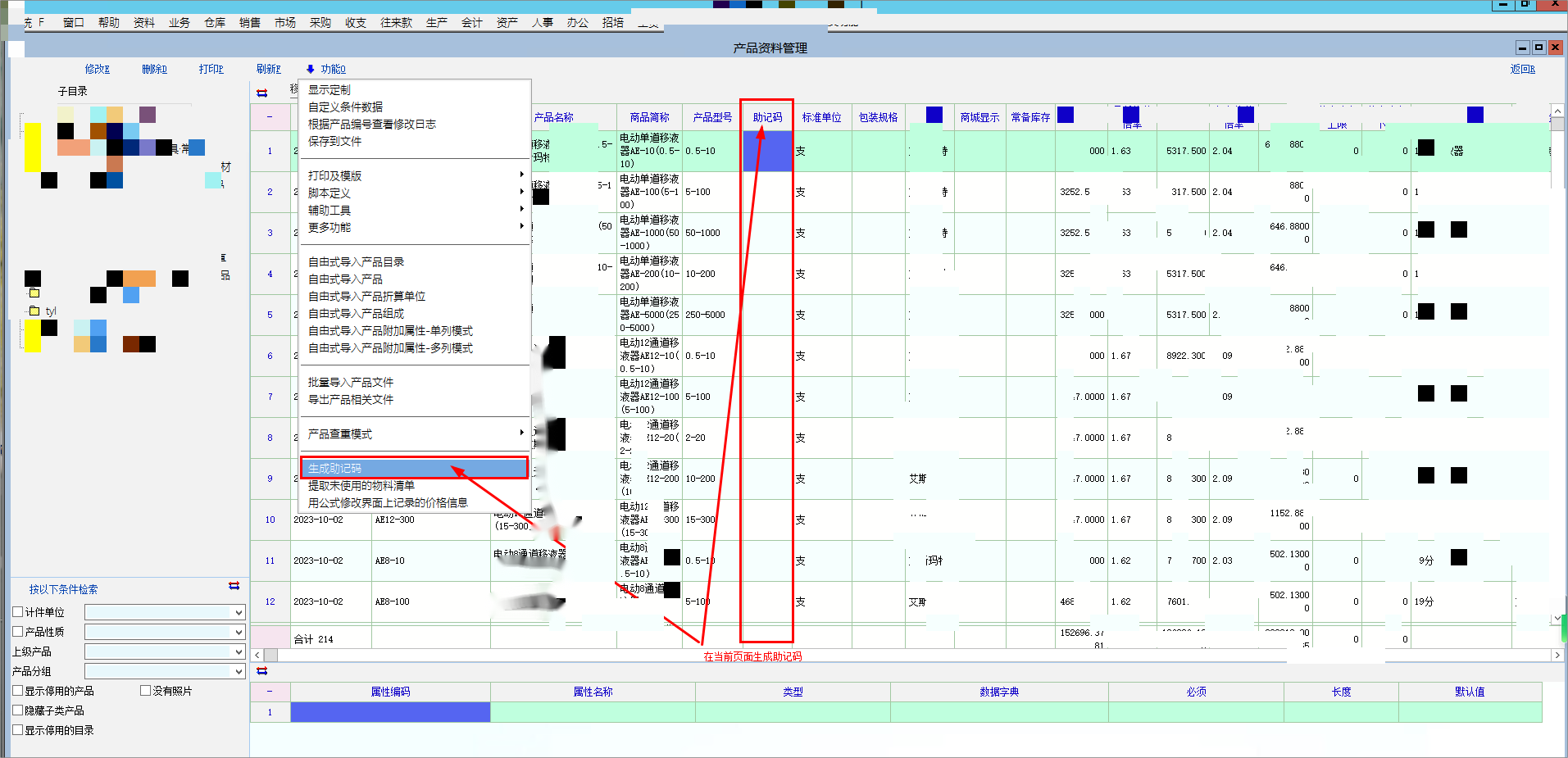Expand the 产品分组 combo box
1568x758 pixels.
coord(239,671)
